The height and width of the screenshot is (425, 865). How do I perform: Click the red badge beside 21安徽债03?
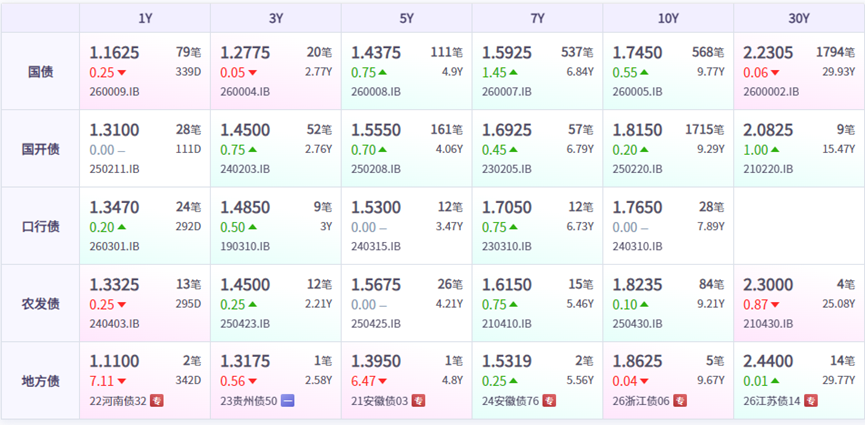coord(419,401)
